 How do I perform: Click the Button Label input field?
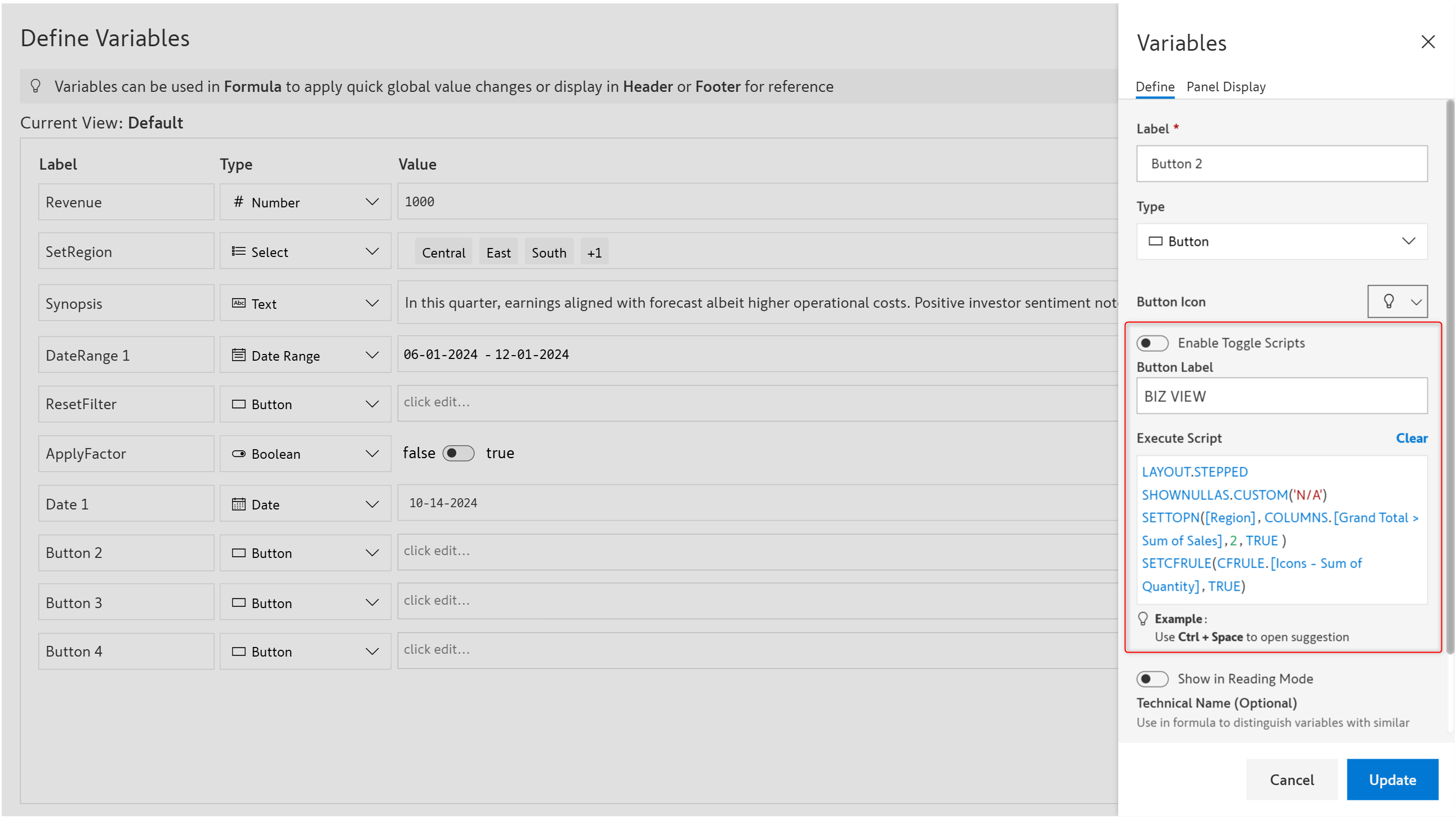(1281, 396)
